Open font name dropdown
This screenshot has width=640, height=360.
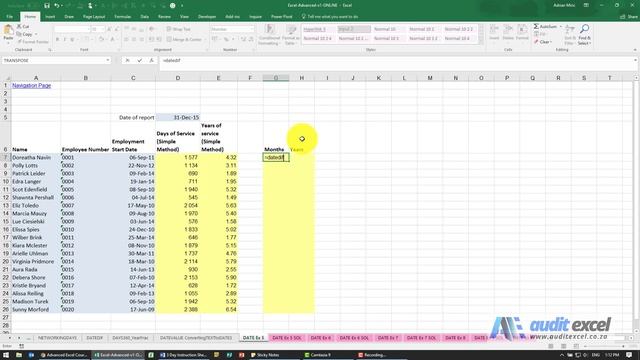coord(88,29)
